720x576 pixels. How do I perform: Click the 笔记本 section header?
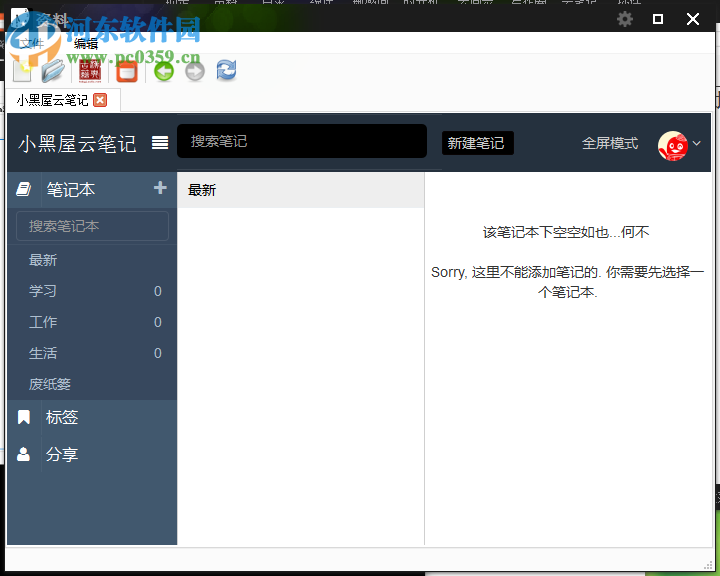pyautogui.click(x=71, y=189)
